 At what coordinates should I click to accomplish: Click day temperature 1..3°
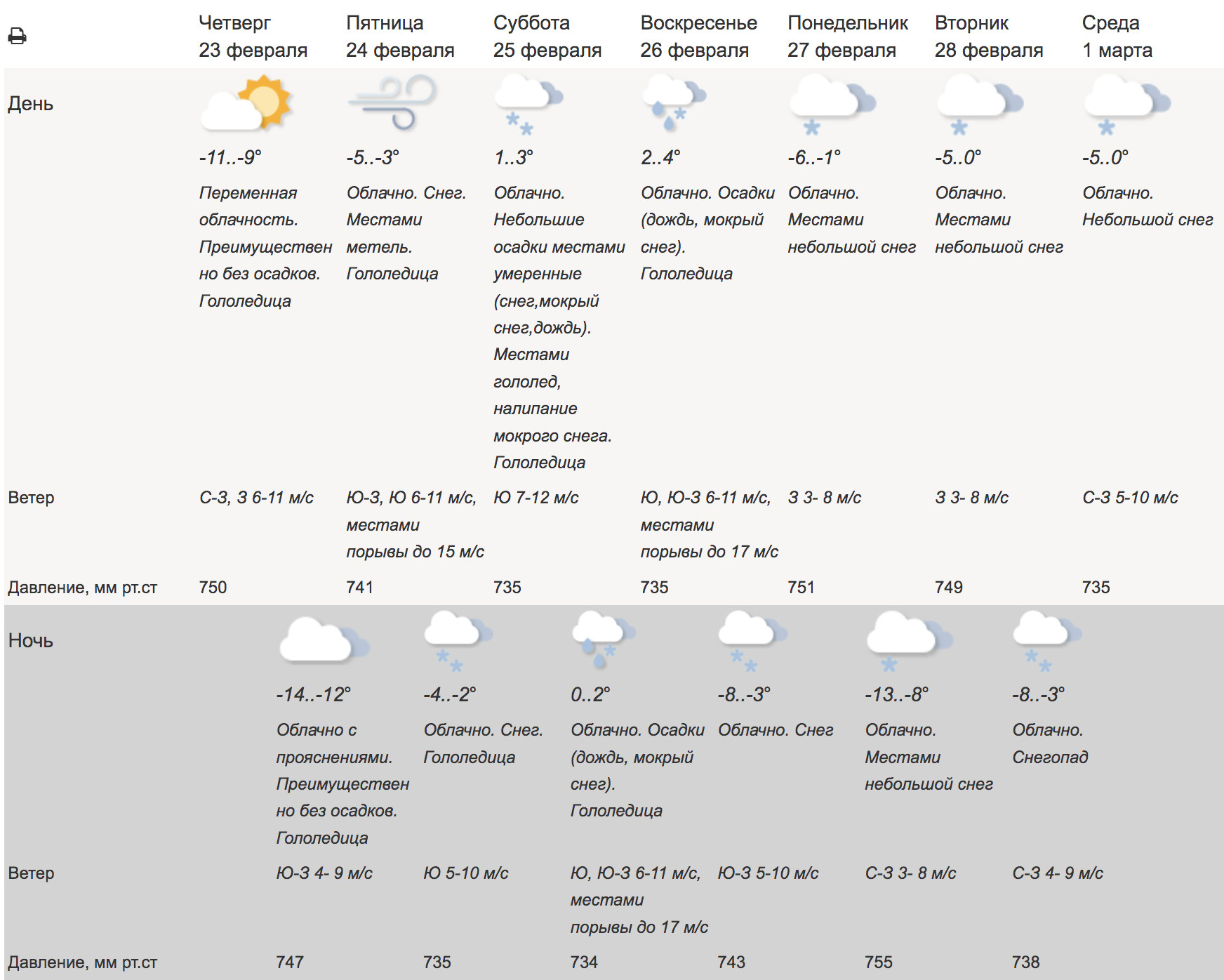[513, 157]
